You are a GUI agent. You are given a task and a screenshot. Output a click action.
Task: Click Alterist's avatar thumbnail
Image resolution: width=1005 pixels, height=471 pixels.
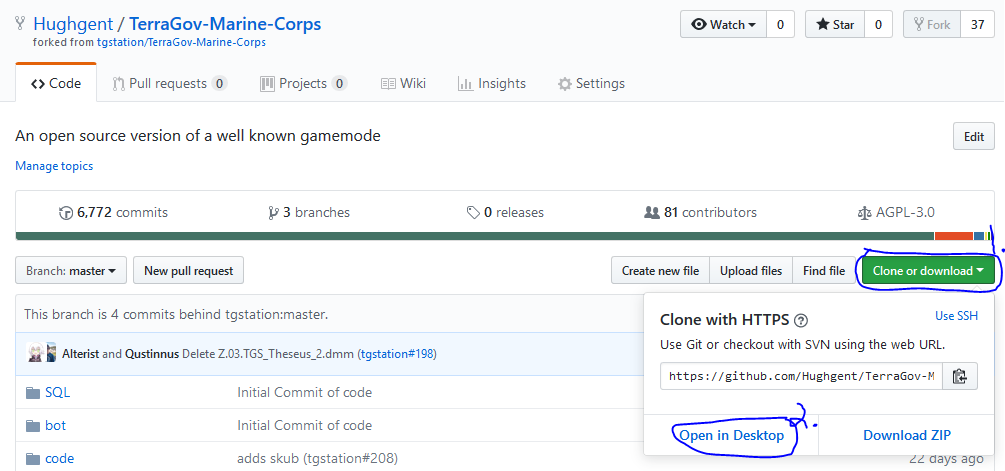tap(35, 353)
